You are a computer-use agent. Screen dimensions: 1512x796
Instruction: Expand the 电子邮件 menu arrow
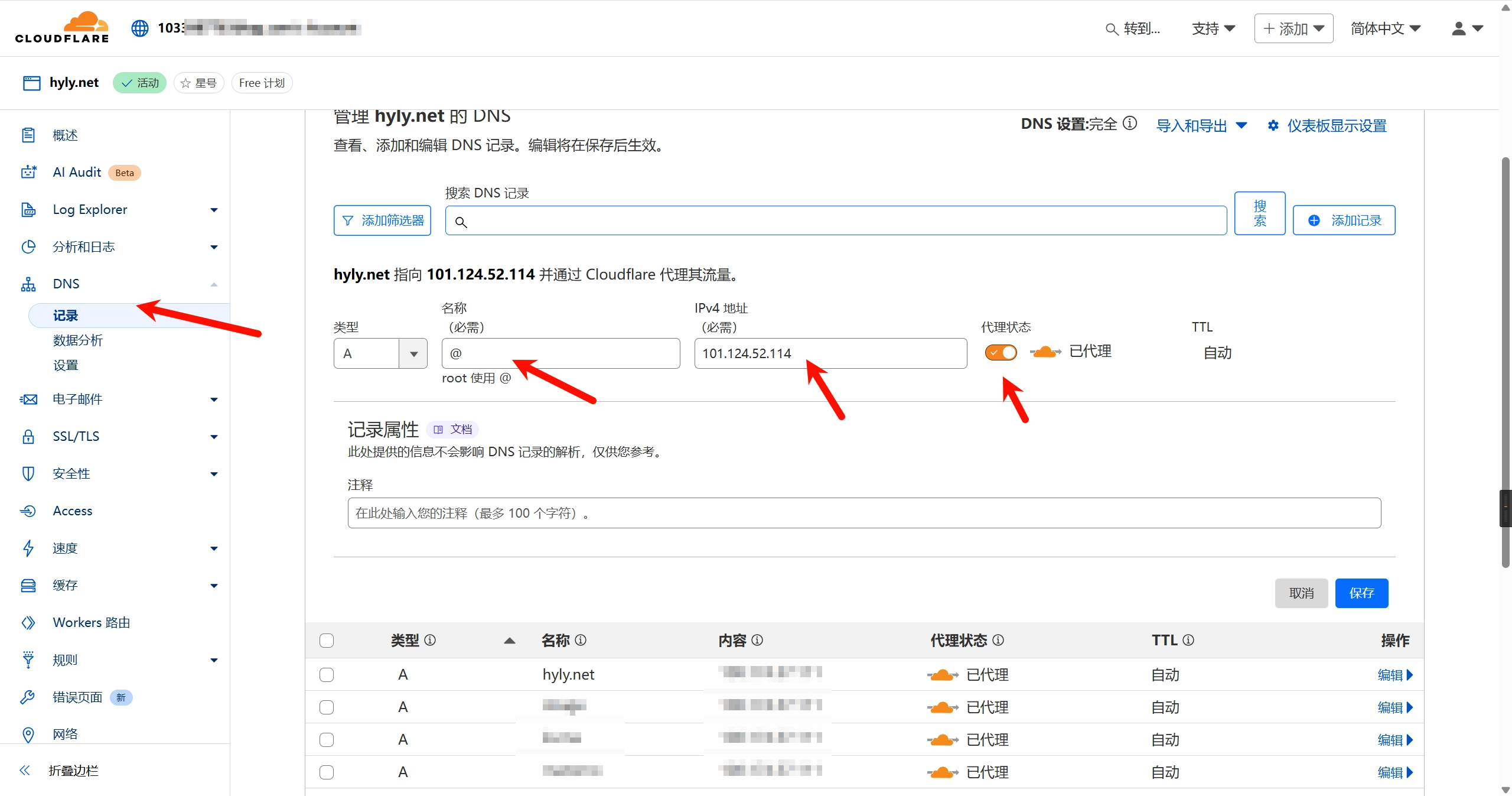click(x=214, y=400)
